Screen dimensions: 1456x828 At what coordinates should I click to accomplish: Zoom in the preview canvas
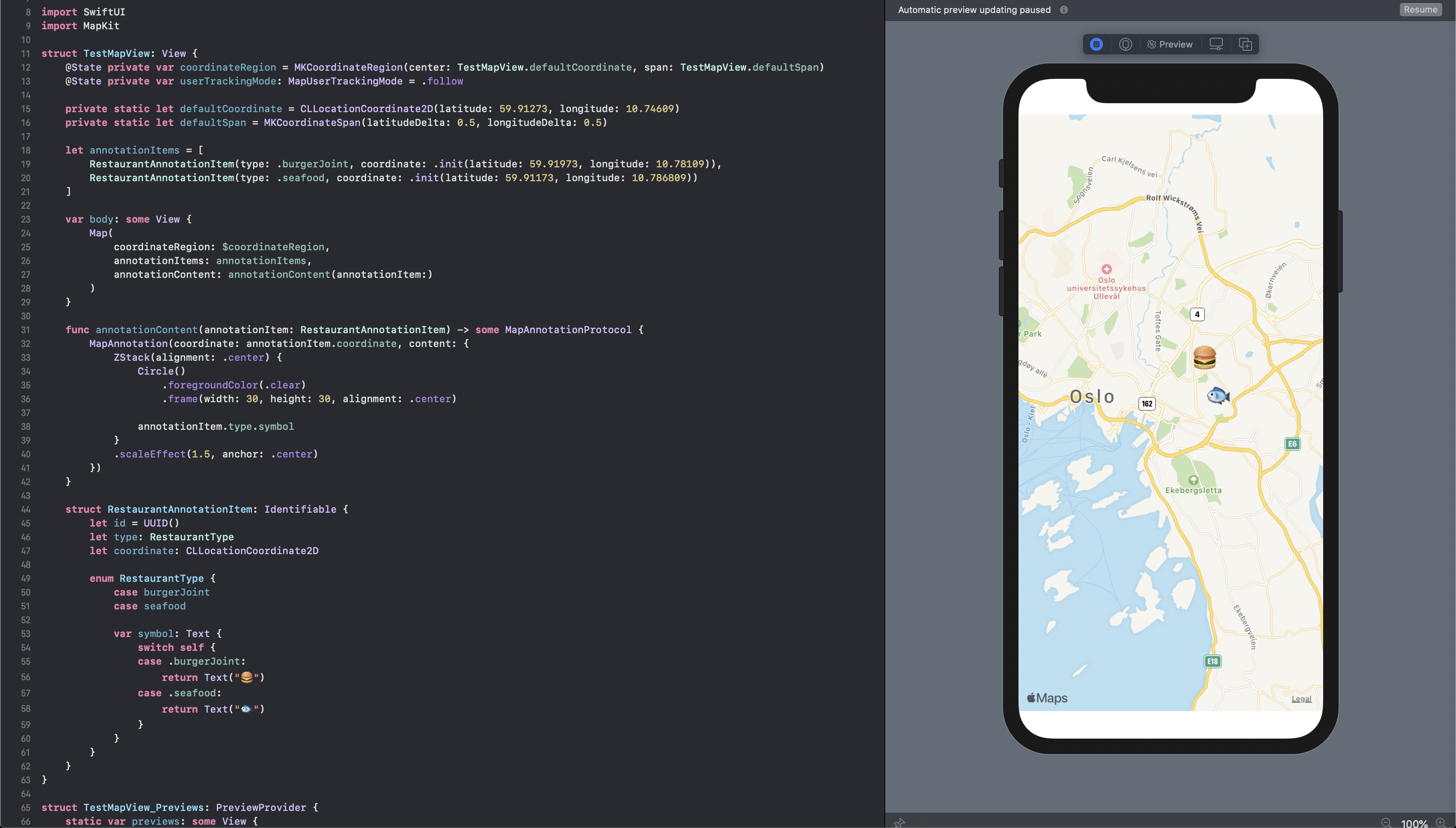click(1441, 823)
